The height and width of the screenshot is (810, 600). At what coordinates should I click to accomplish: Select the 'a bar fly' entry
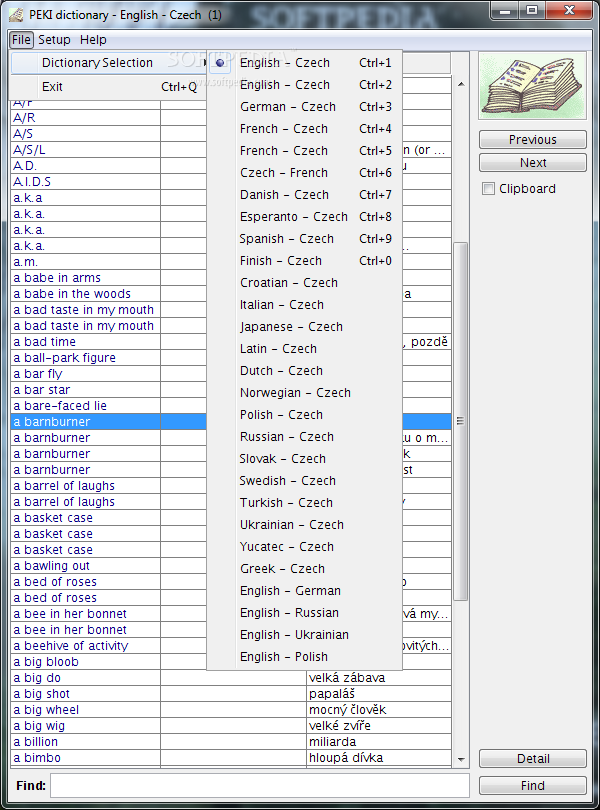tap(86, 374)
